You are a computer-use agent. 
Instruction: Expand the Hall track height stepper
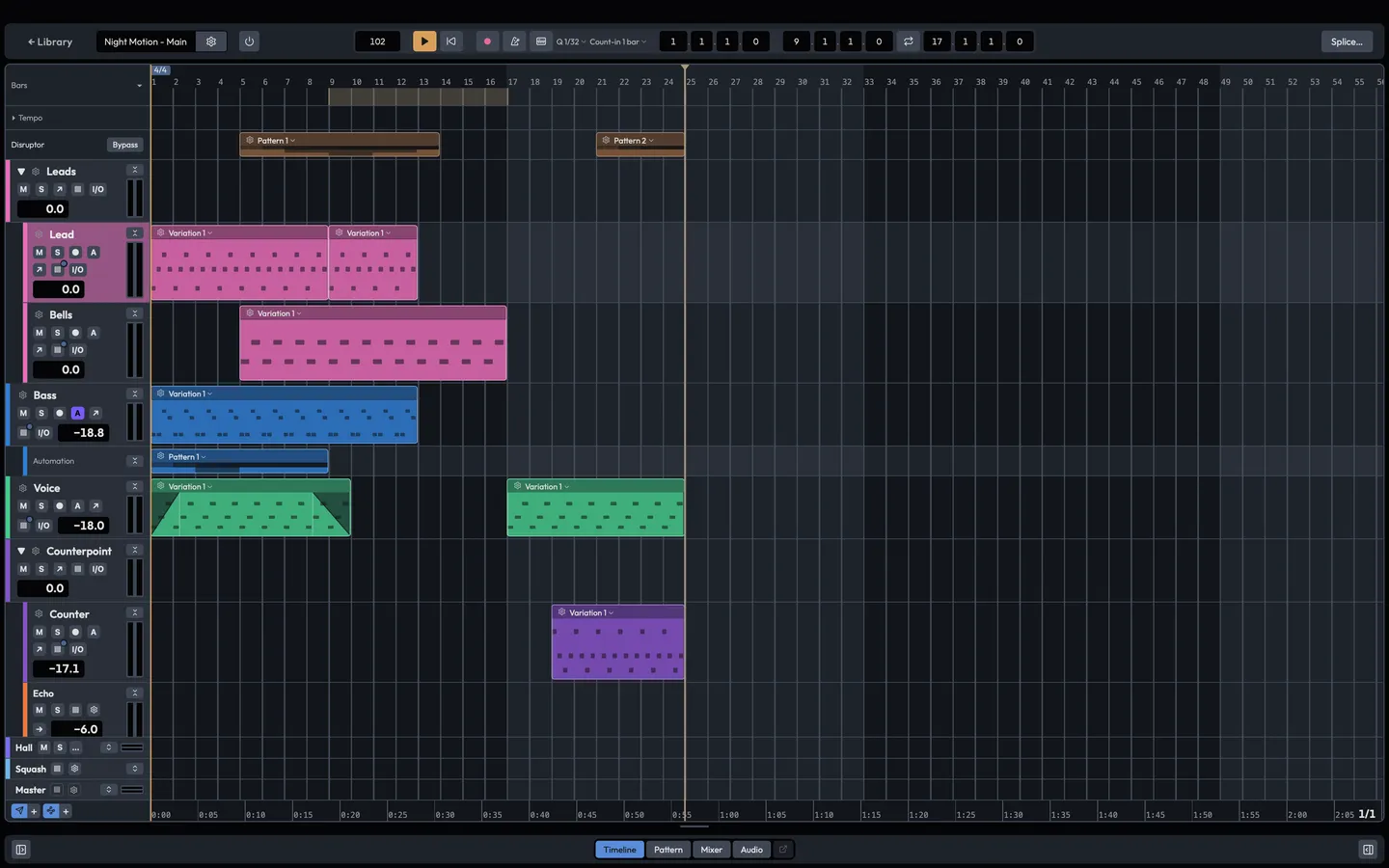click(x=109, y=747)
